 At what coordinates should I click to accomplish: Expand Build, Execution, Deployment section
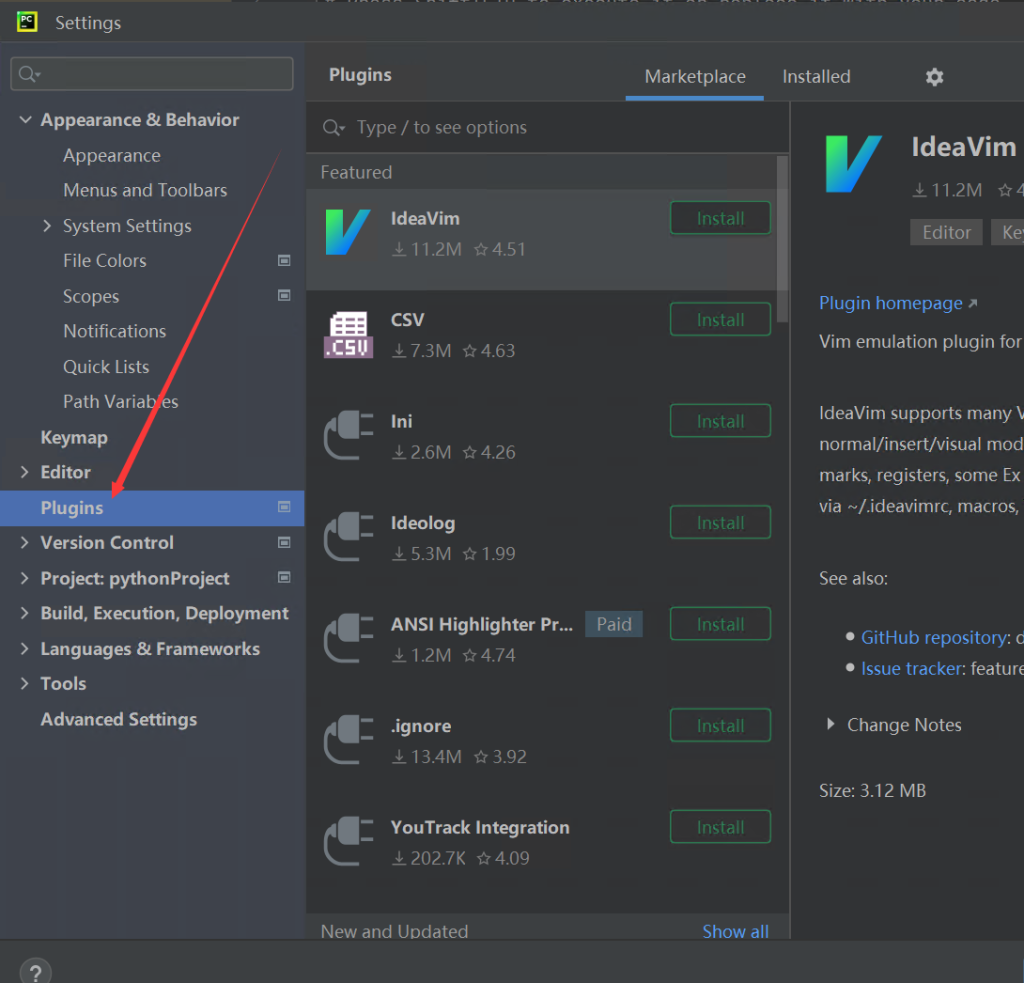25,613
